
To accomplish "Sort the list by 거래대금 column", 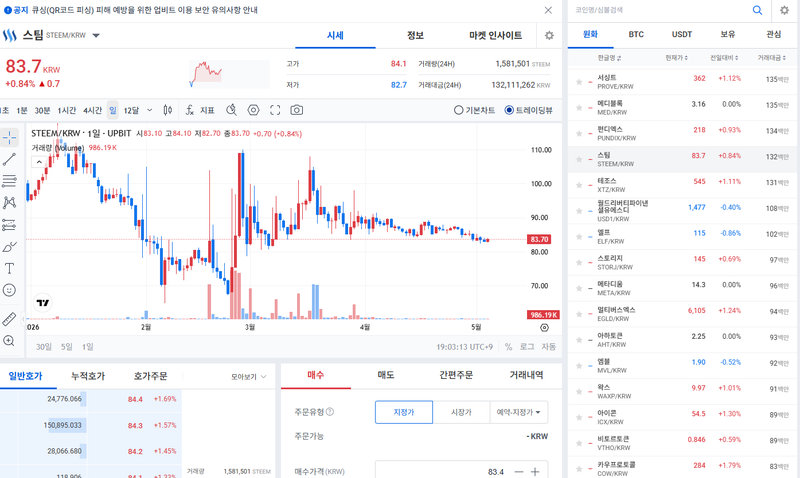I will tap(771, 58).
